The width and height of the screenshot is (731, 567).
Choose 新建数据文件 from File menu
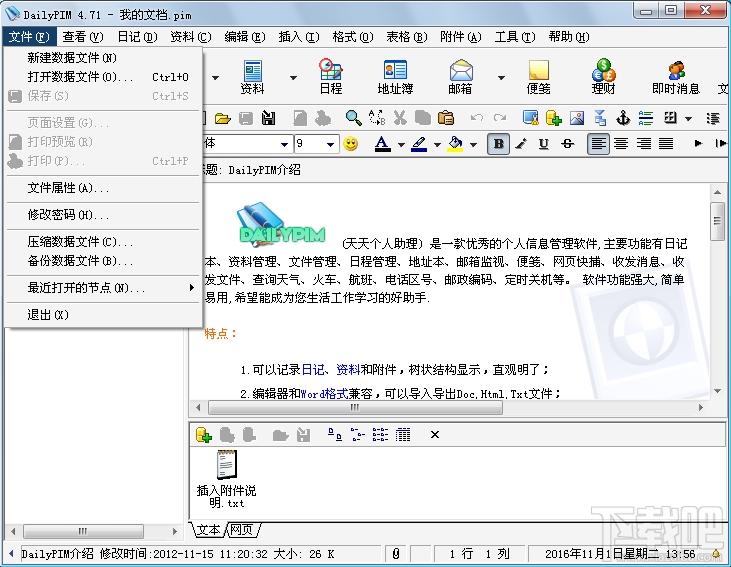point(103,58)
